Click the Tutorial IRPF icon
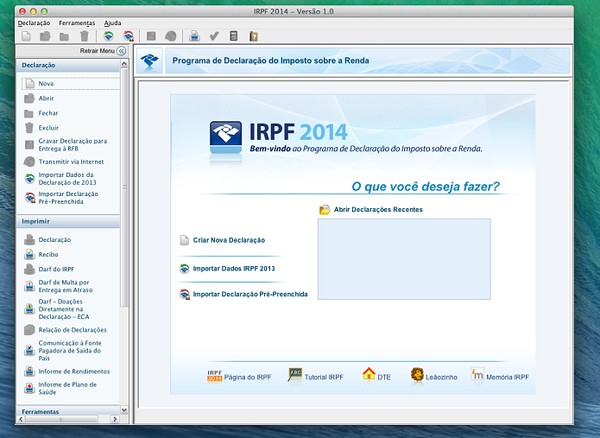 [295, 375]
